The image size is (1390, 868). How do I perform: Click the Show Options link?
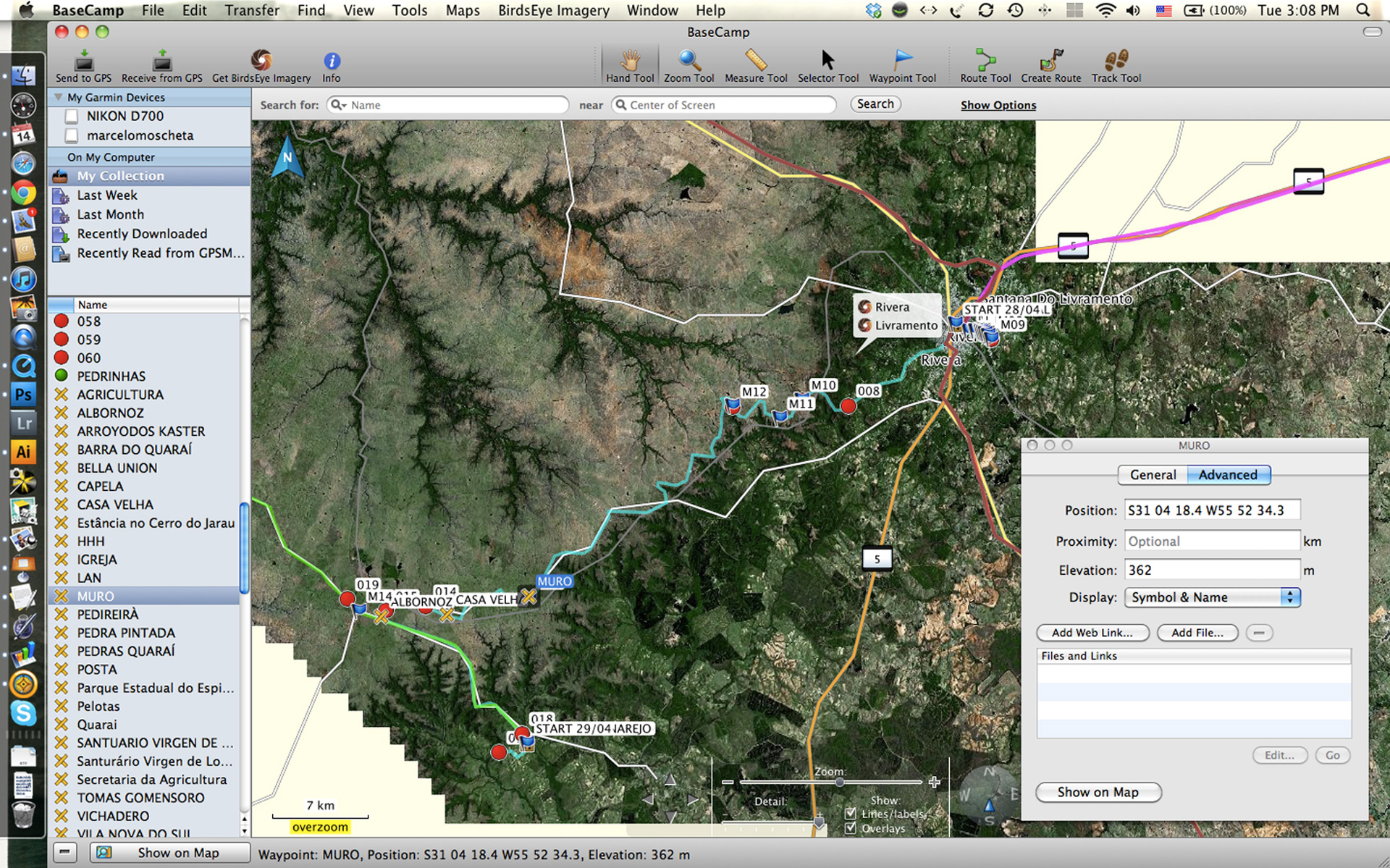coord(998,105)
